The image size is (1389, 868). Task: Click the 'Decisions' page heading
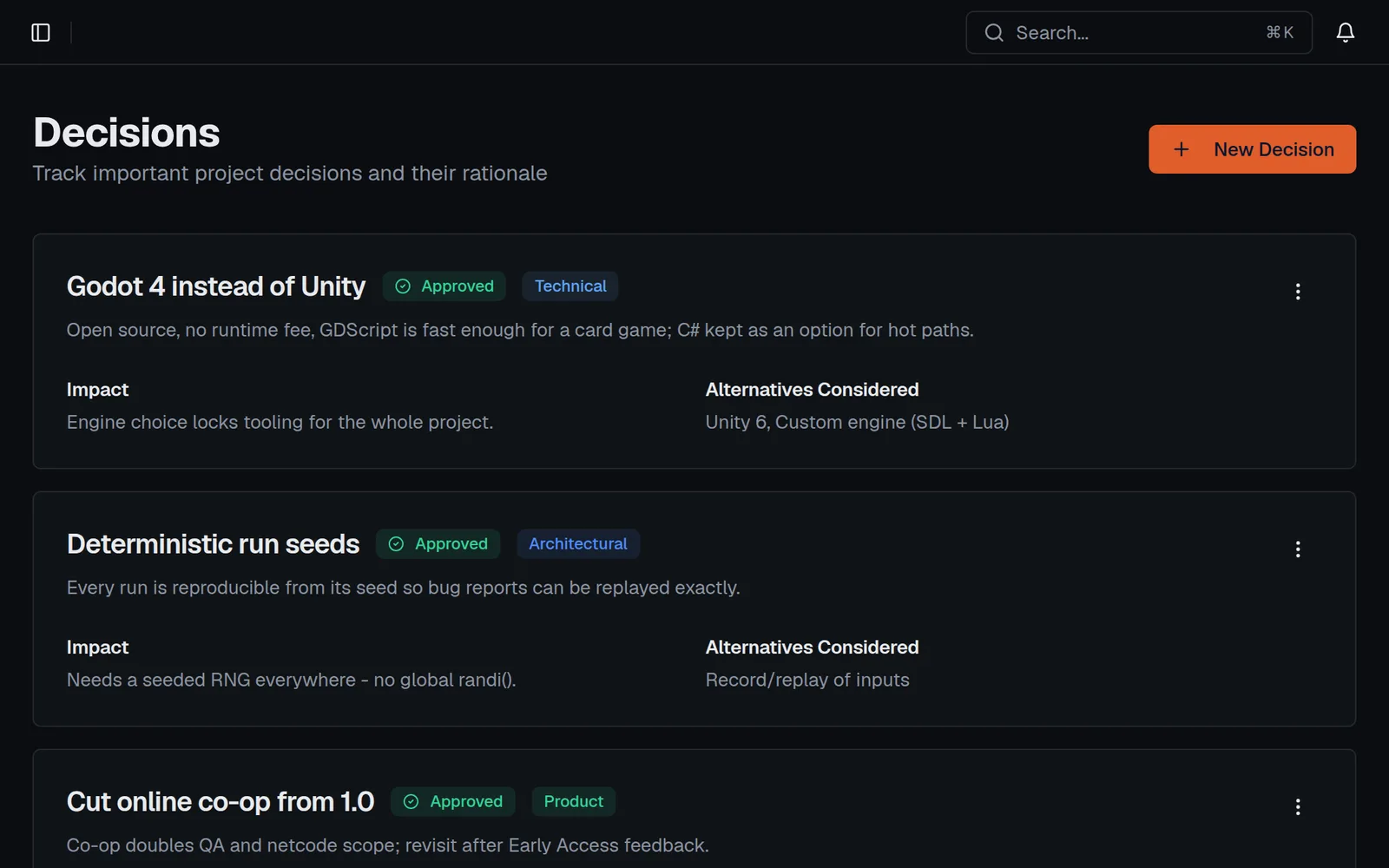pyautogui.click(x=127, y=133)
